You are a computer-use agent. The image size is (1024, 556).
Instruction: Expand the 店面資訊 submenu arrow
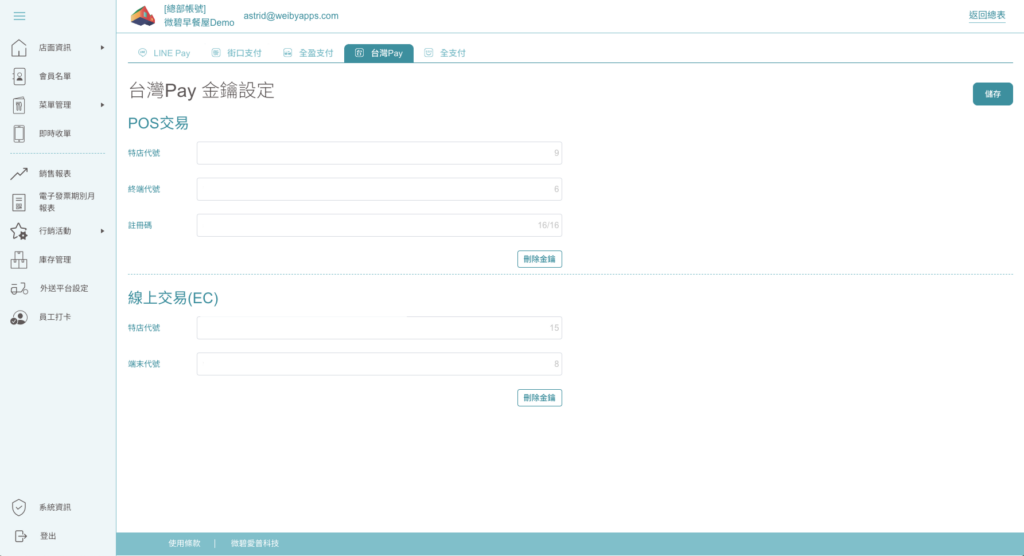pyautogui.click(x=103, y=48)
